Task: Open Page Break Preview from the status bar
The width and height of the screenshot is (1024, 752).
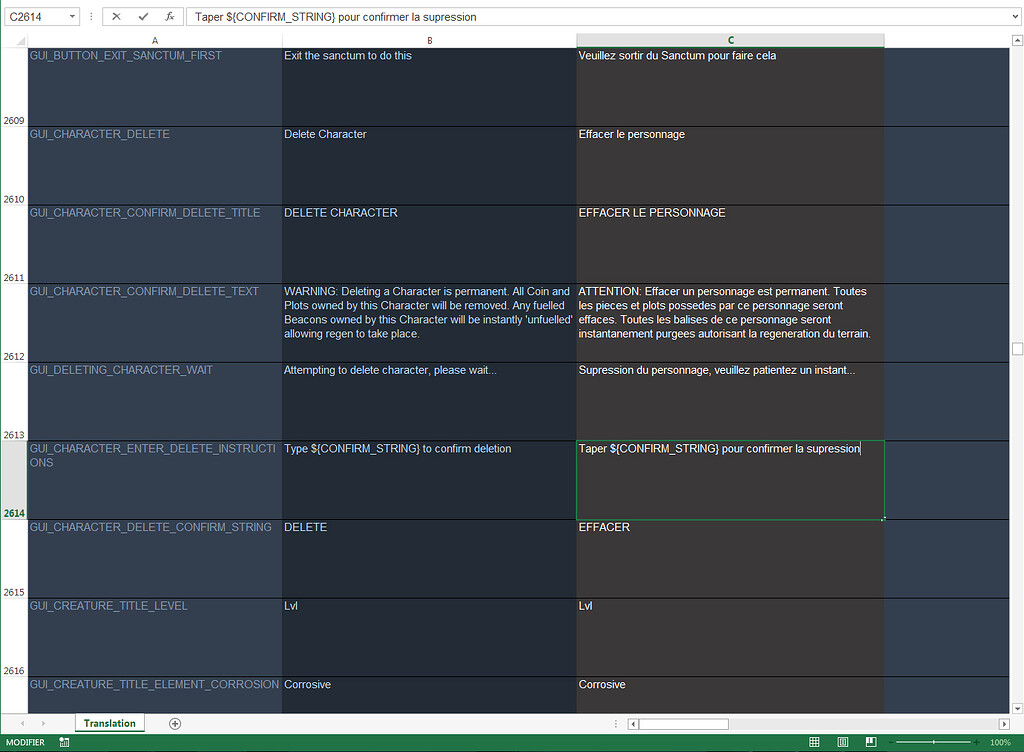Action: 869,742
